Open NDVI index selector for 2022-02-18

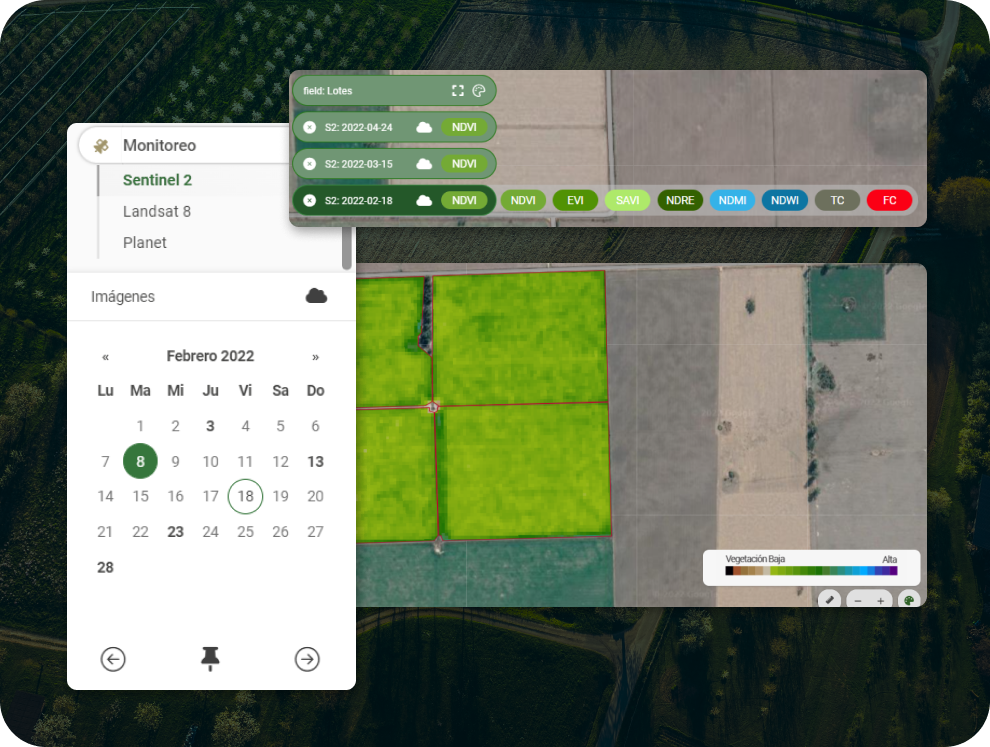[464, 201]
